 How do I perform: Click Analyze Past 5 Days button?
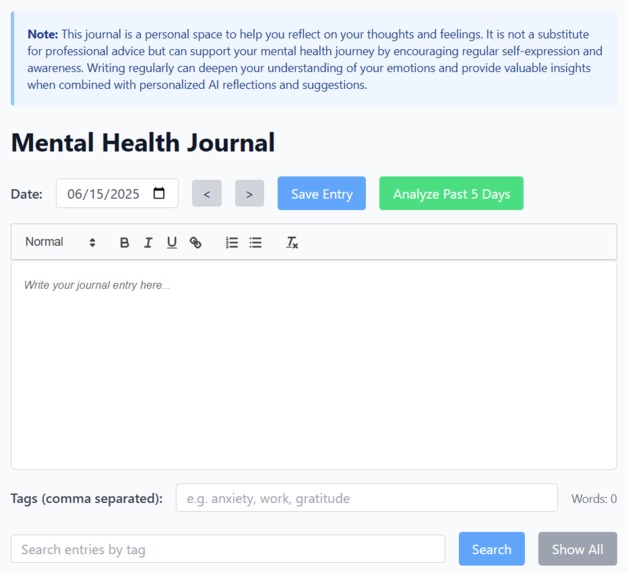click(451, 194)
